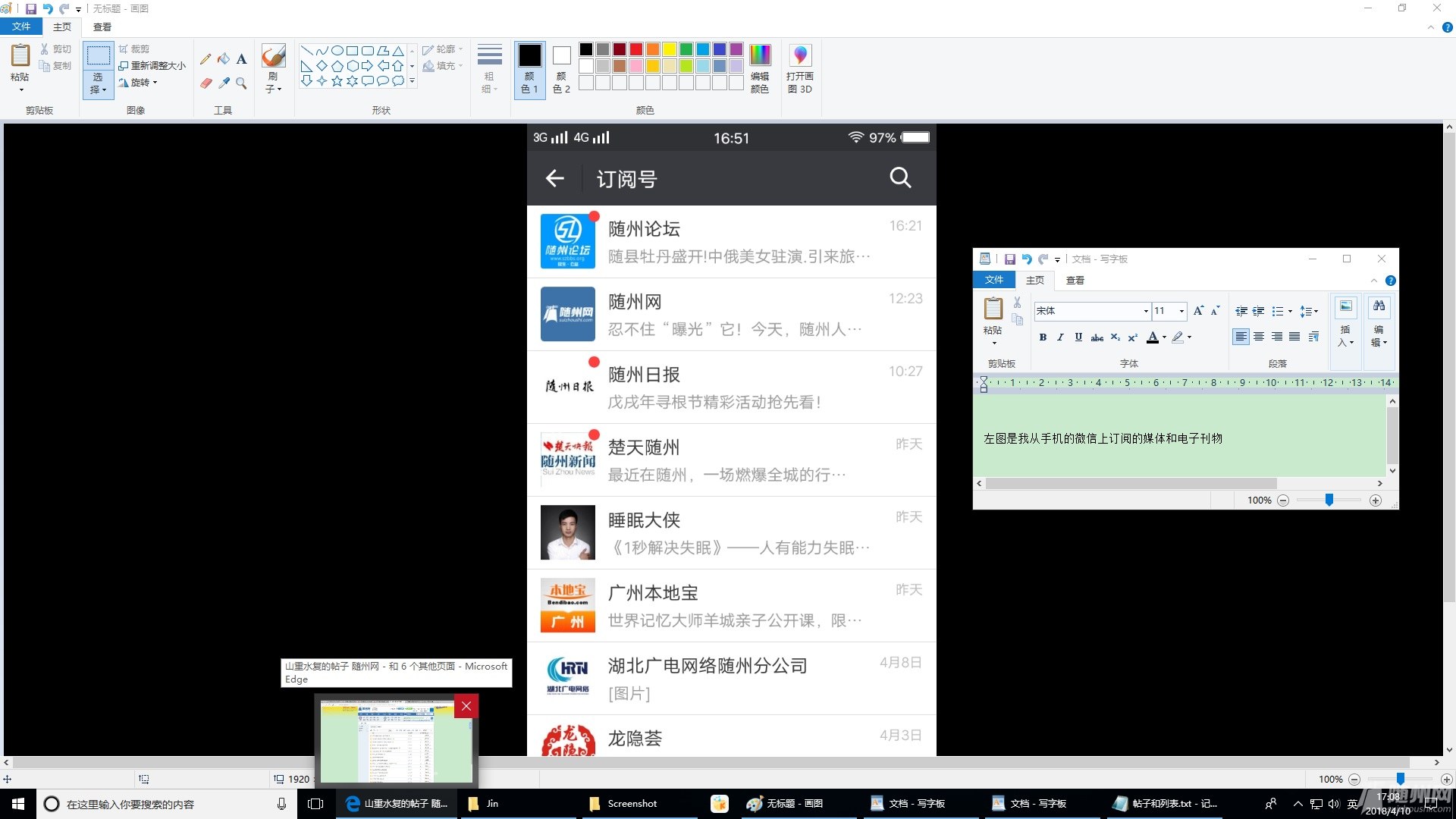This screenshot has height=819, width=1456.
Task: Toggle Strikethrough formatting in WordPad
Action: [1097, 337]
